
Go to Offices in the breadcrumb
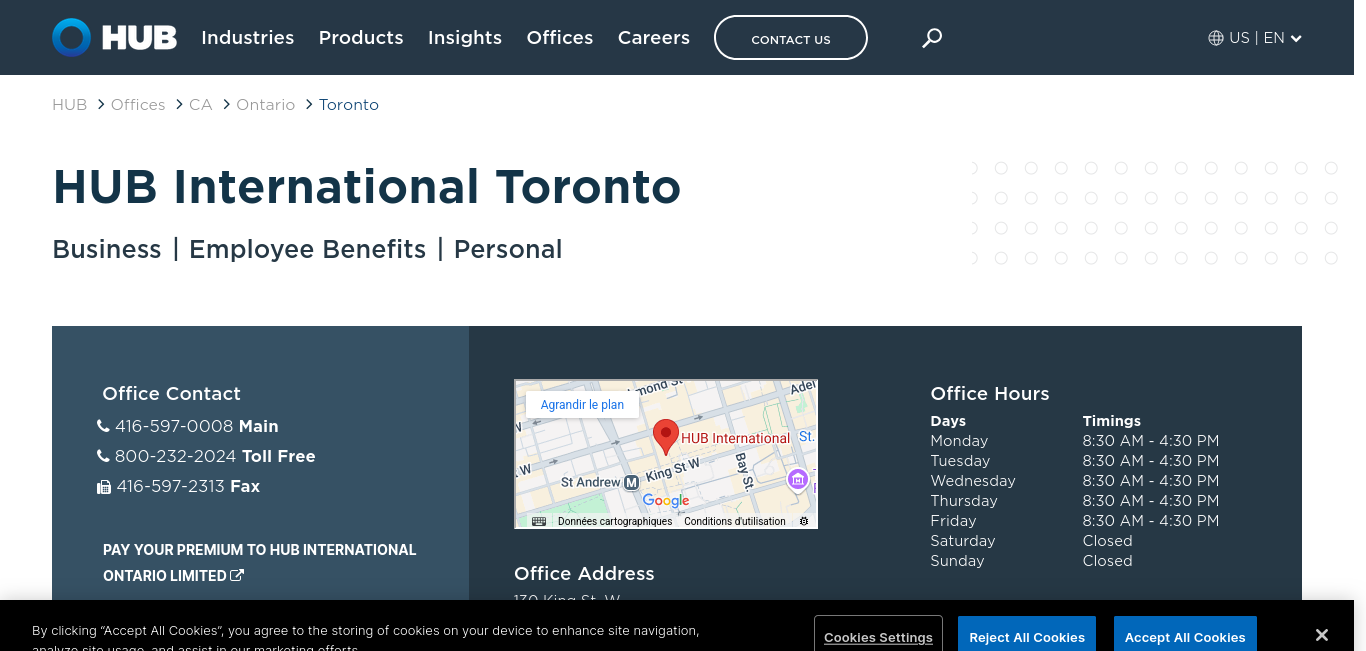[138, 105]
